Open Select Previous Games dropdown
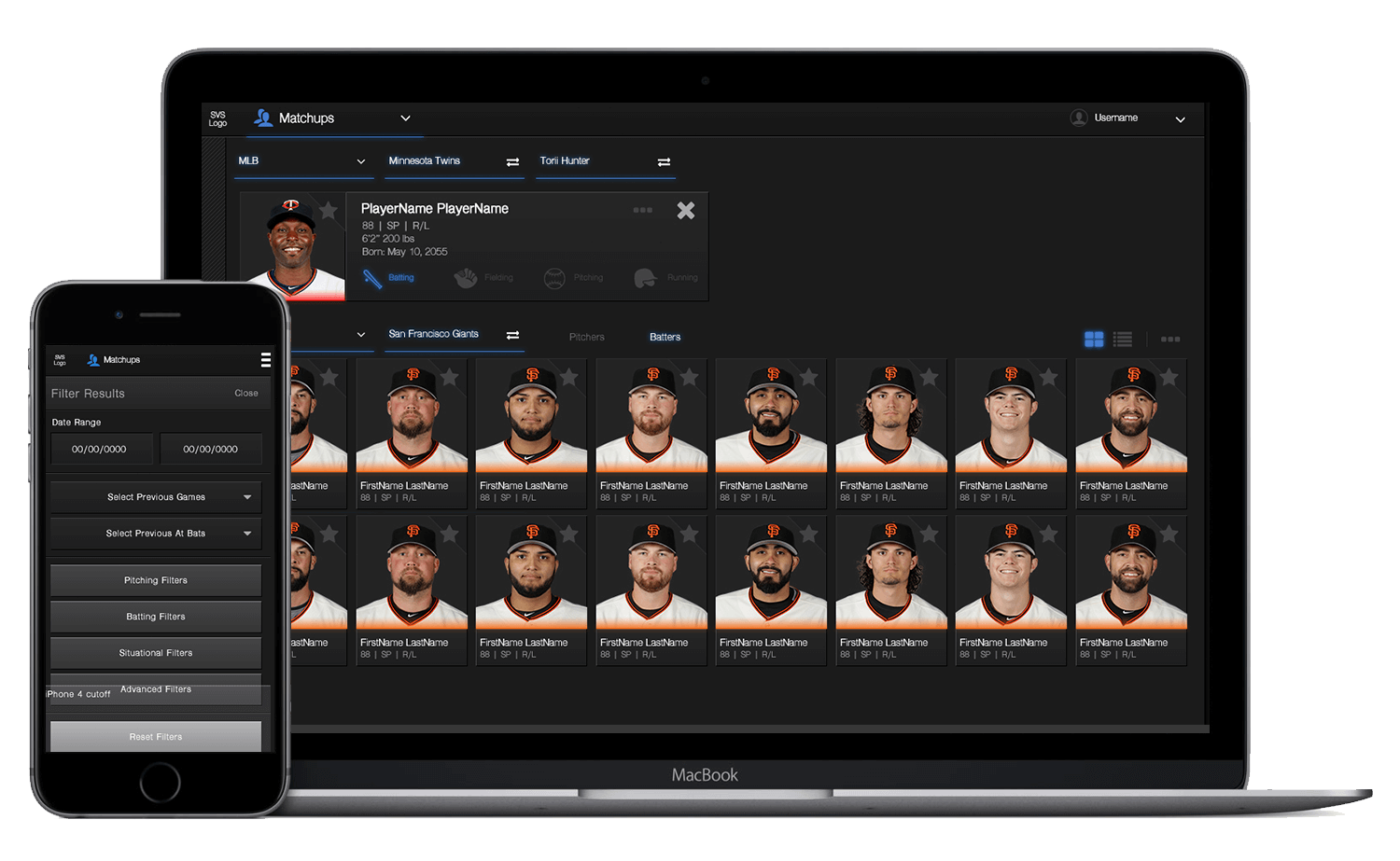The height and width of the screenshot is (861, 1400). click(156, 497)
